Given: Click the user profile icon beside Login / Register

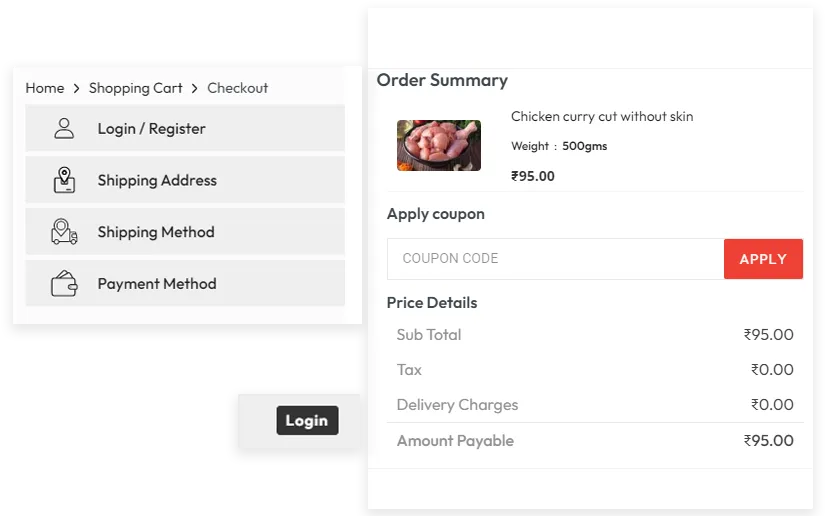Looking at the screenshot, I should (x=64, y=129).
